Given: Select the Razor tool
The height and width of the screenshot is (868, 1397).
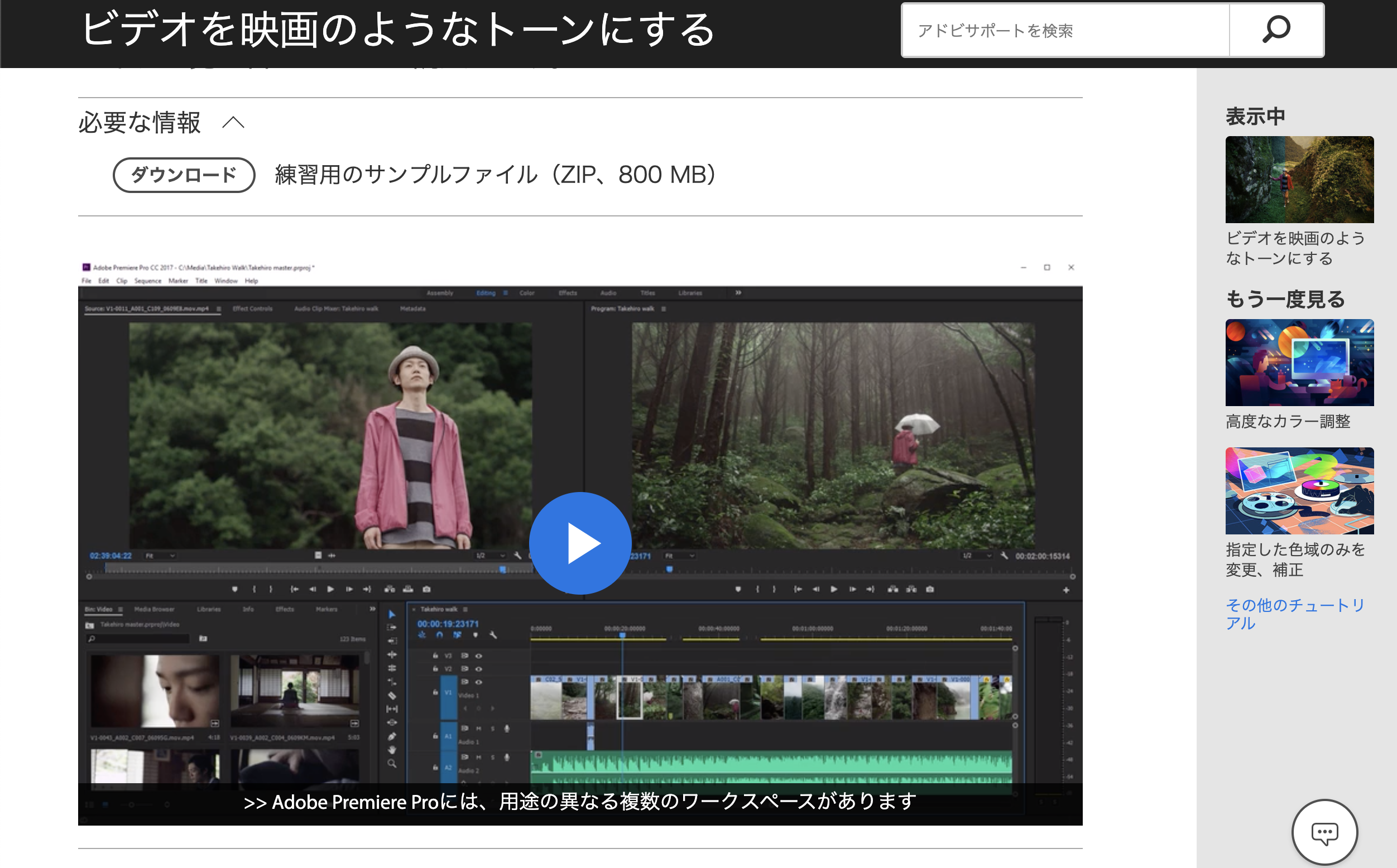Looking at the screenshot, I should [392, 695].
